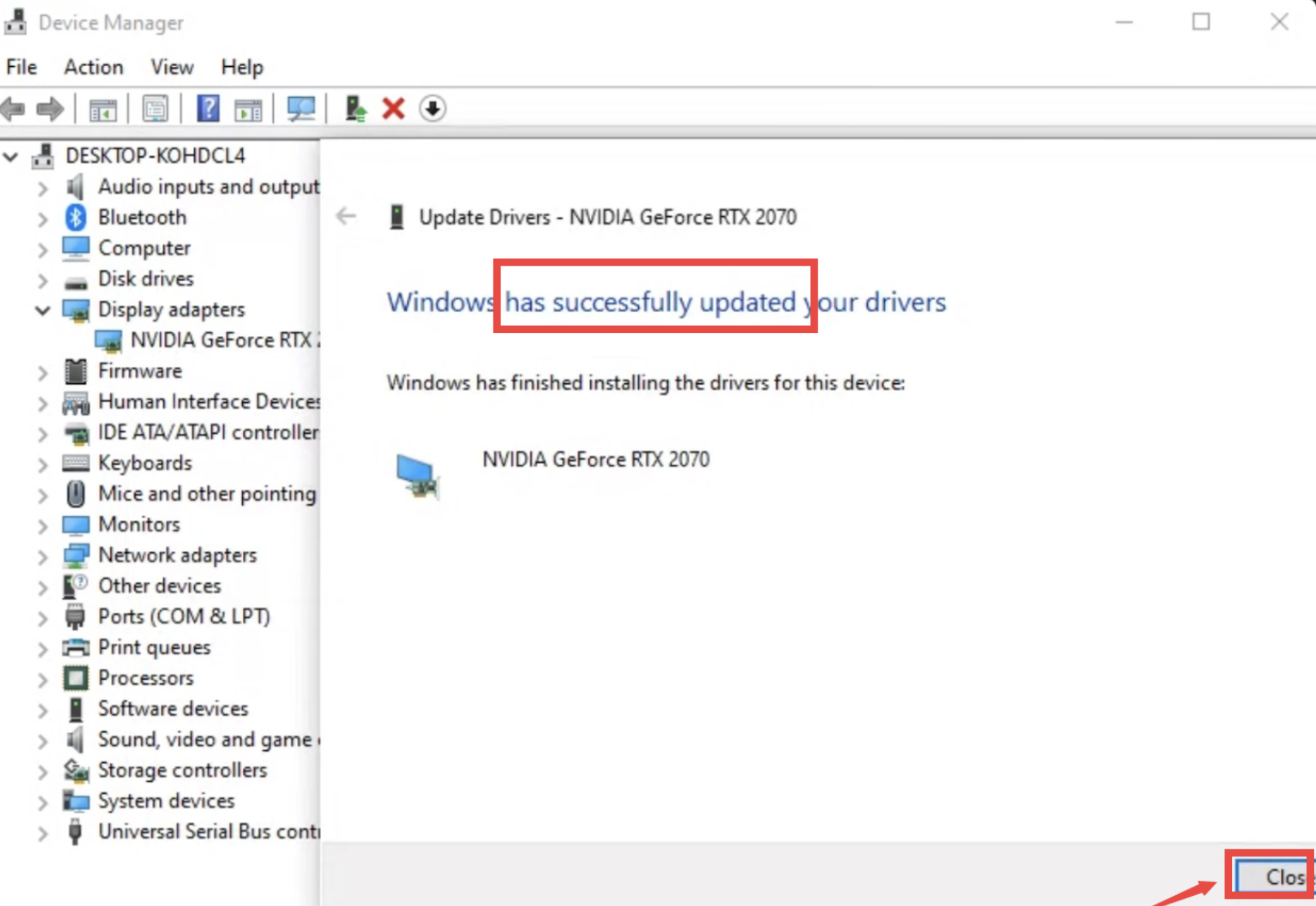Open the Help menu
1316x906 pixels.
coord(242,67)
